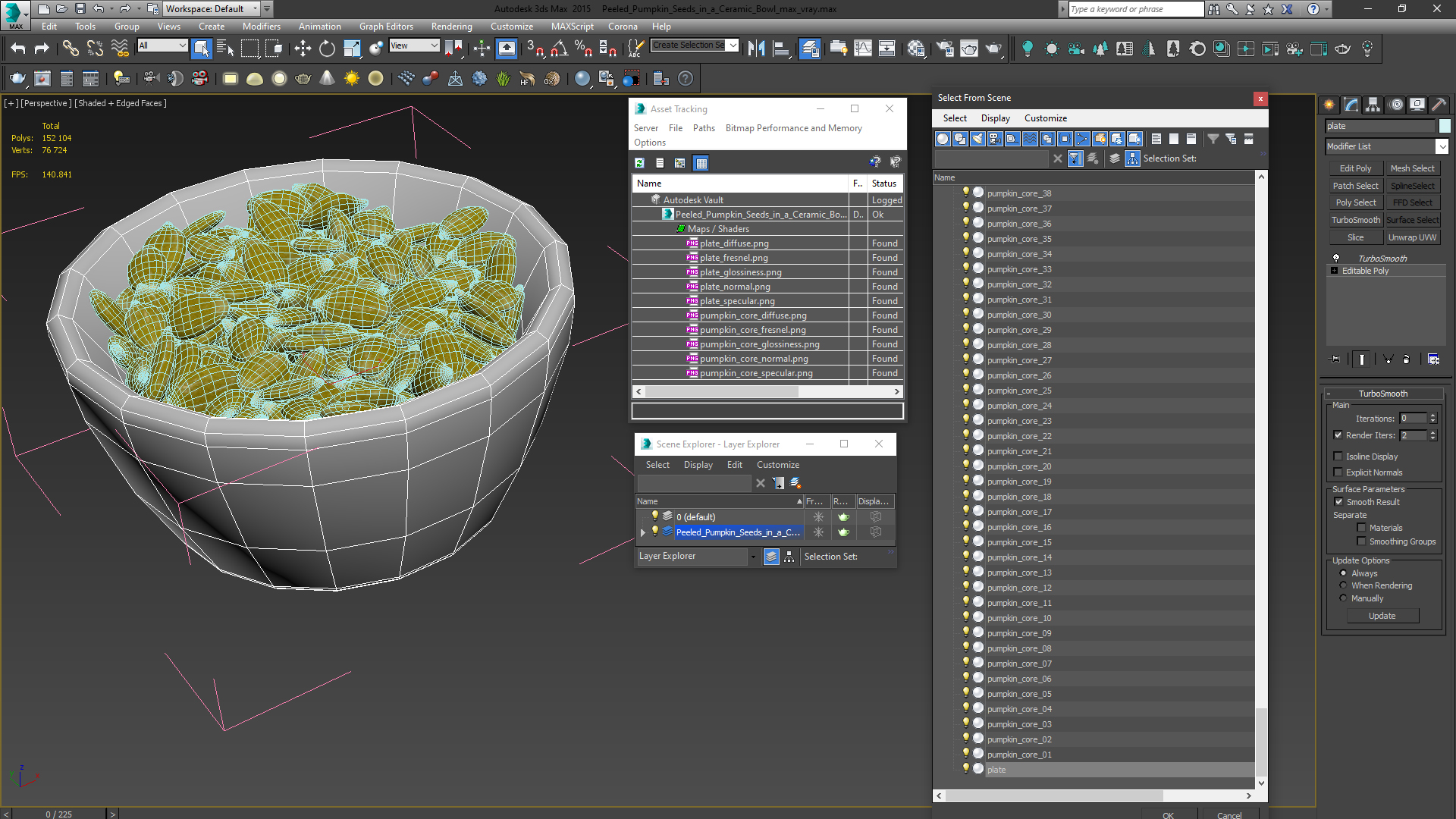Select When Rendering update option

(1343, 585)
